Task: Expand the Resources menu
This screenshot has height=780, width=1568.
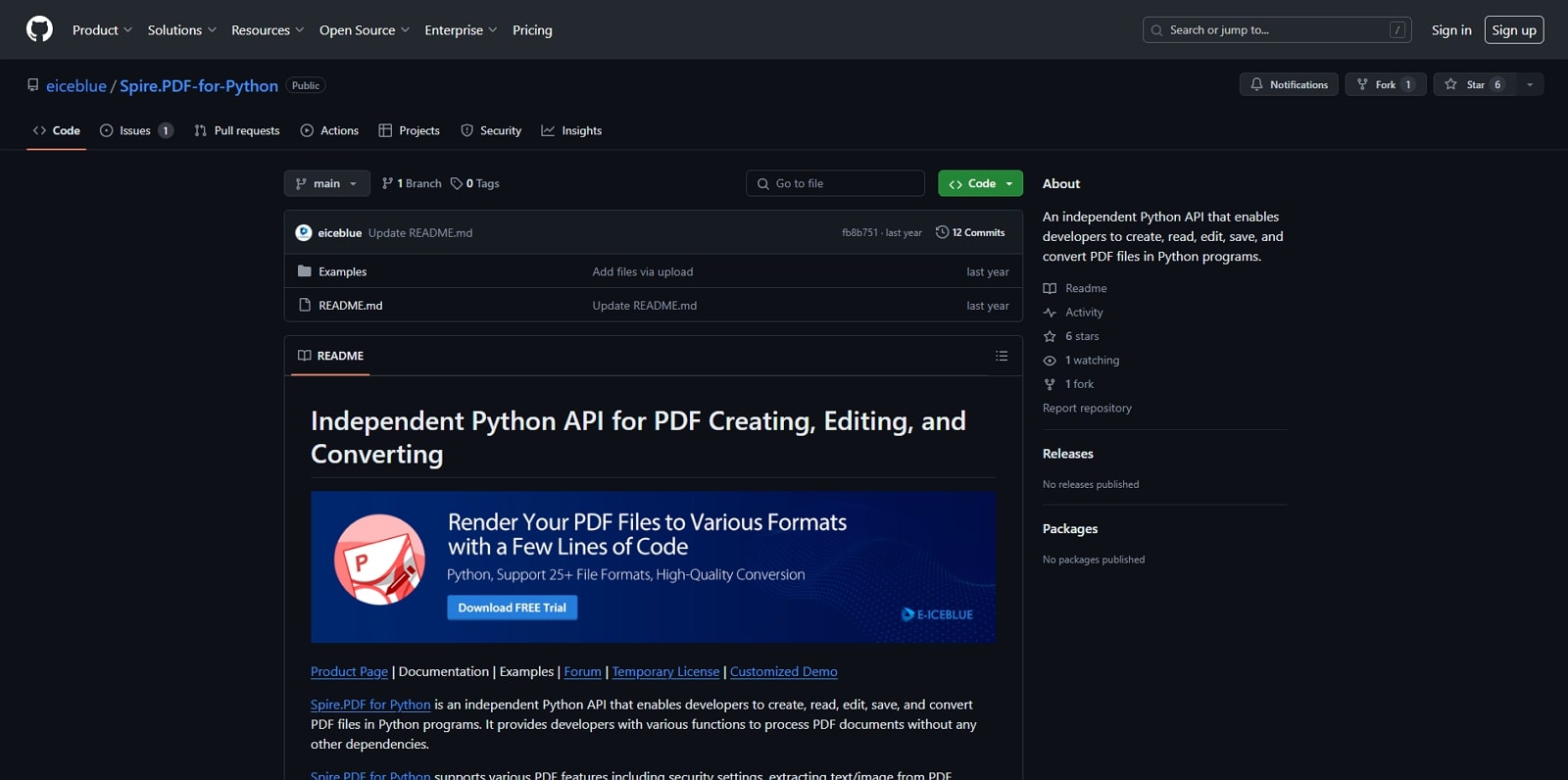Action: point(268,30)
